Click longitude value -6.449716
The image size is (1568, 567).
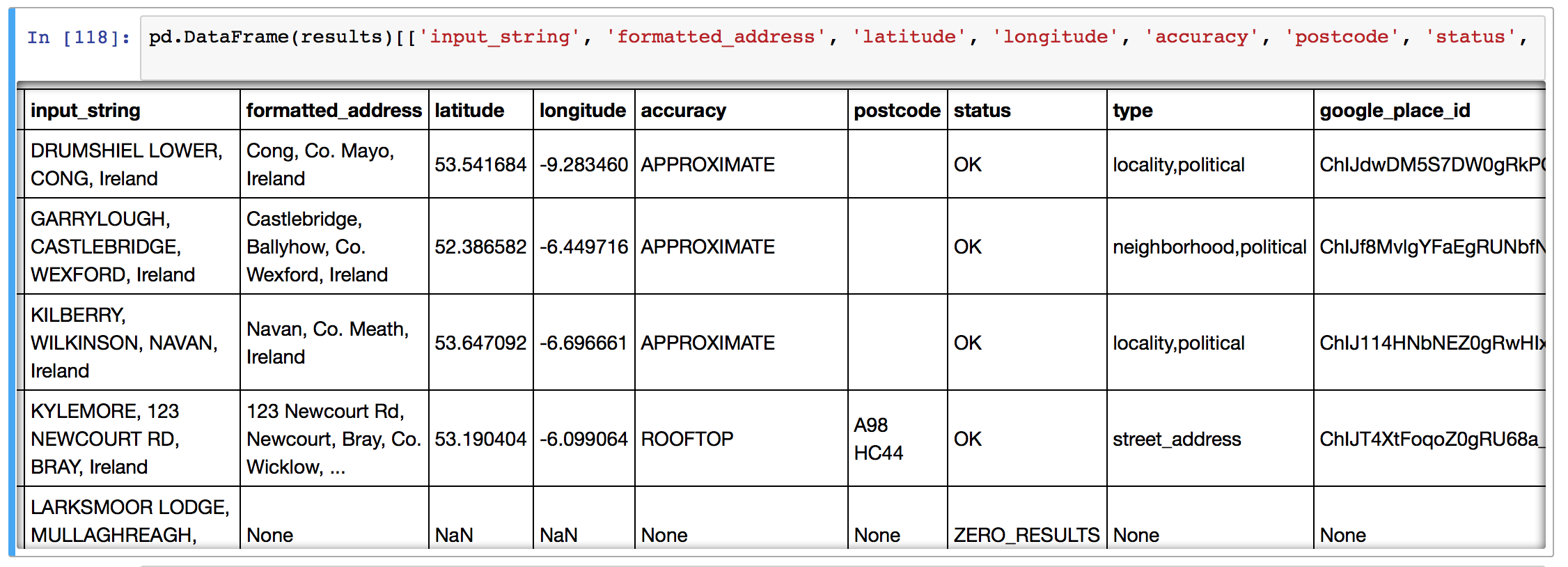[583, 247]
